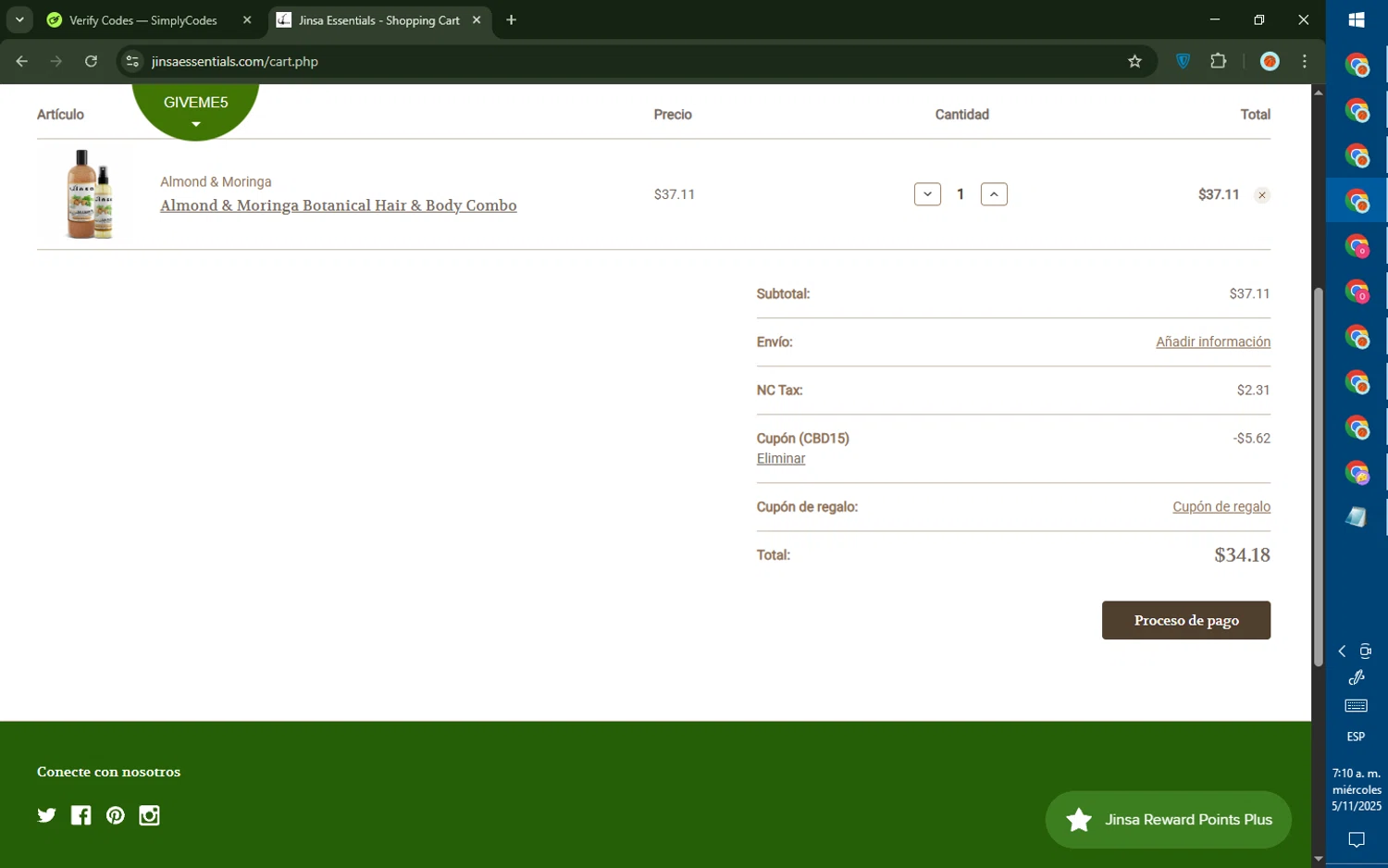Go back to the previous page
Screen dimensions: 1388x868
tap(21, 62)
